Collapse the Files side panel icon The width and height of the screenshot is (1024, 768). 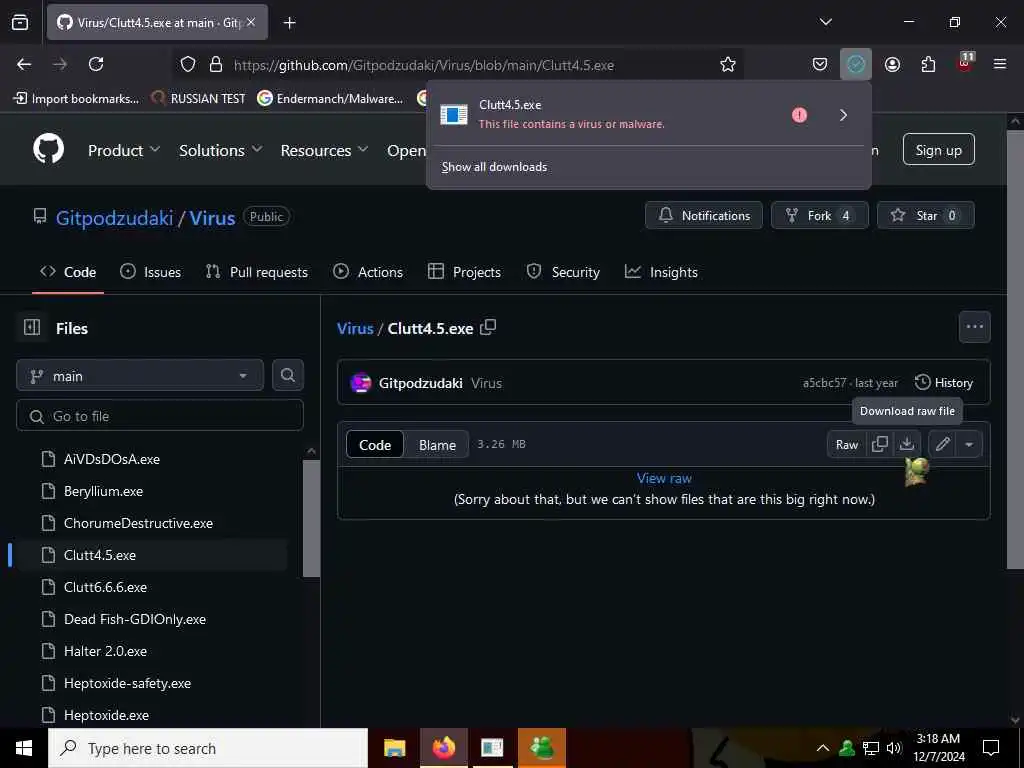pos(32,327)
